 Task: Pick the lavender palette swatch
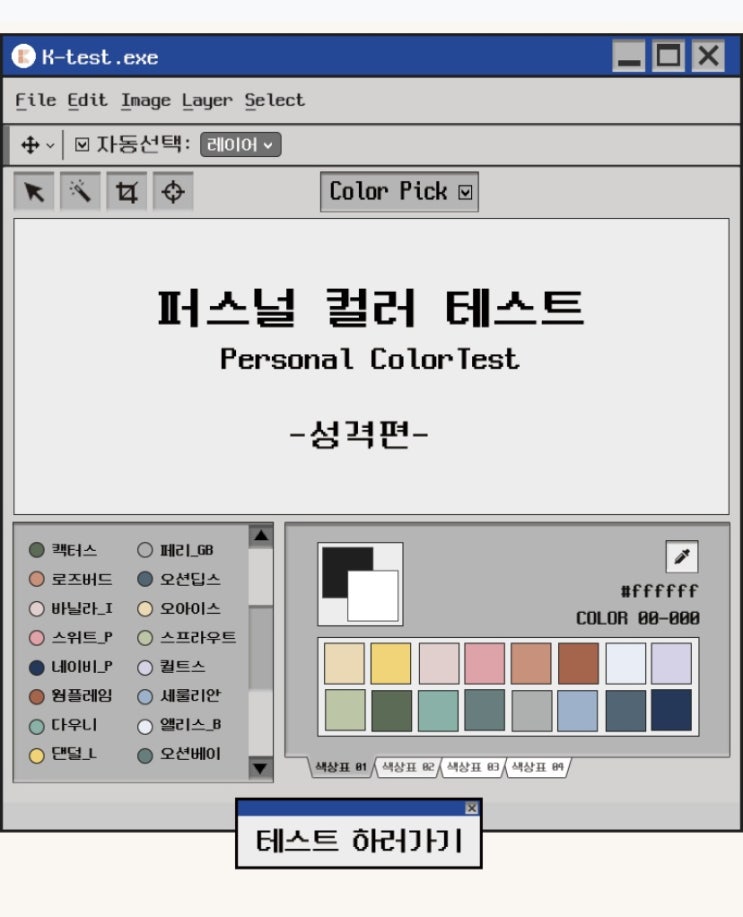(x=671, y=663)
